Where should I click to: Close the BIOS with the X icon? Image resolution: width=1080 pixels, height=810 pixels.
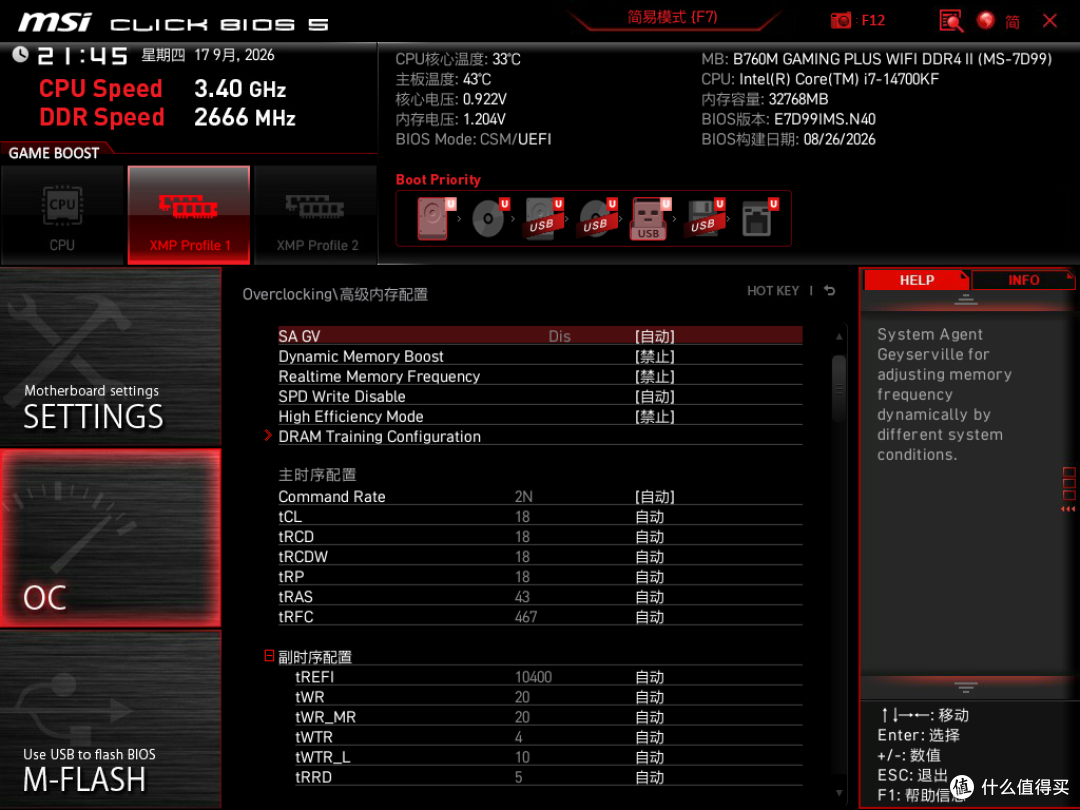point(1050,21)
